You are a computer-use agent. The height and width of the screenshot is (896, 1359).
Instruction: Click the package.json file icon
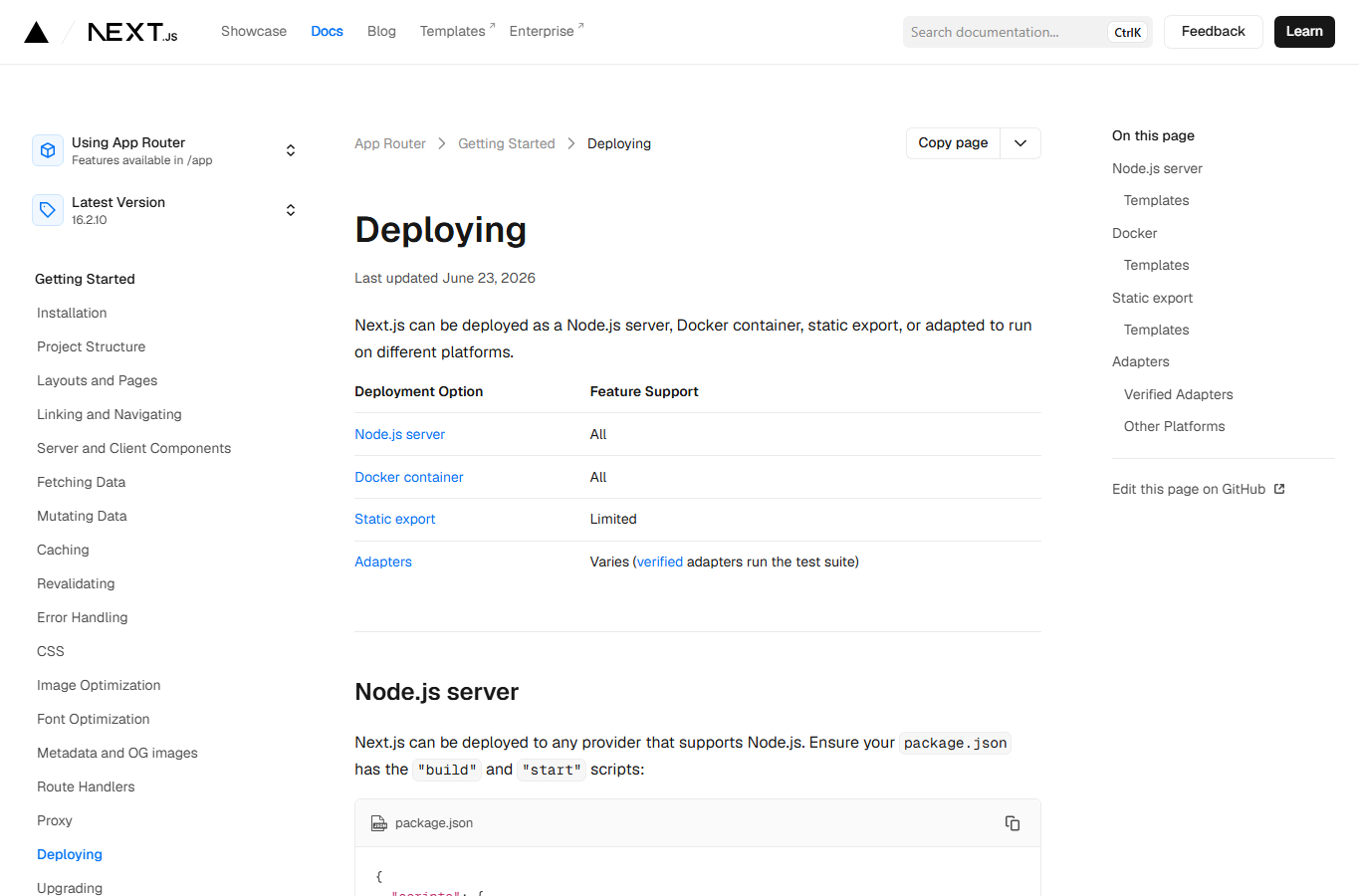click(x=379, y=823)
